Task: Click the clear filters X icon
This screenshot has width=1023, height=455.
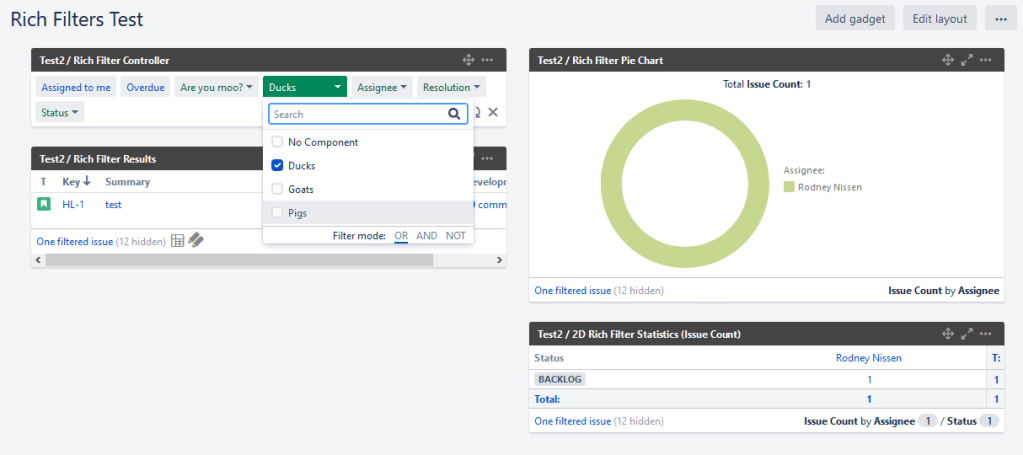Action: pos(493,112)
